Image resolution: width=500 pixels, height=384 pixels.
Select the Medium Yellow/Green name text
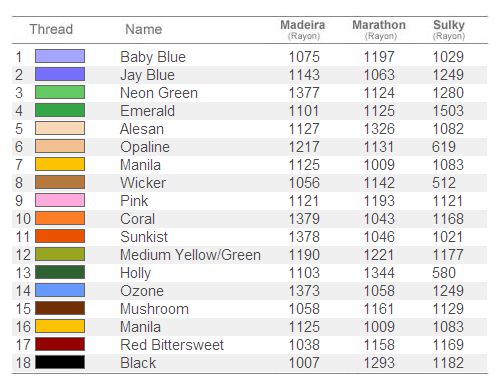[190, 255]
